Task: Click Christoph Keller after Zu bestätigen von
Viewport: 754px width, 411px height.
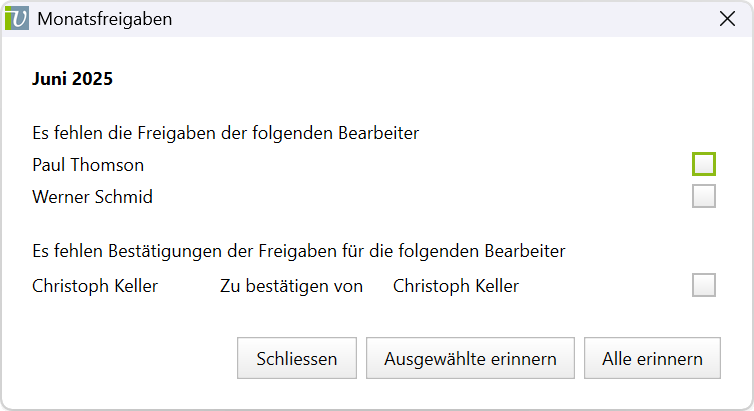Action: [x=456, y=287]
